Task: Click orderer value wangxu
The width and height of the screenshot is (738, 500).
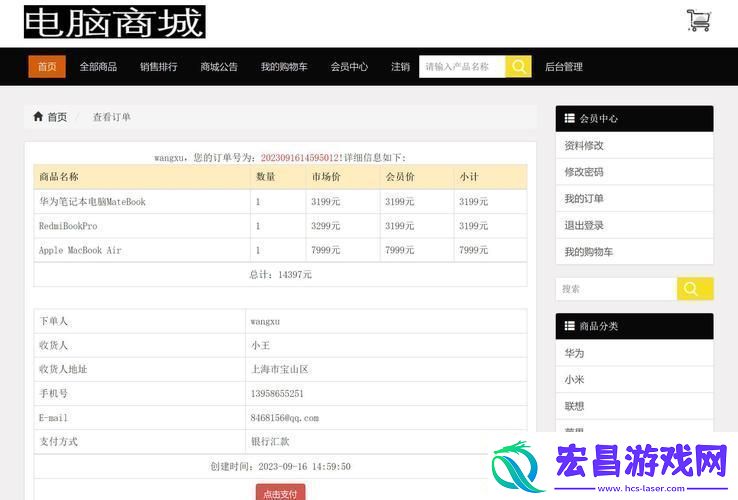Action: pyautogui.click(x=265, y=322)
